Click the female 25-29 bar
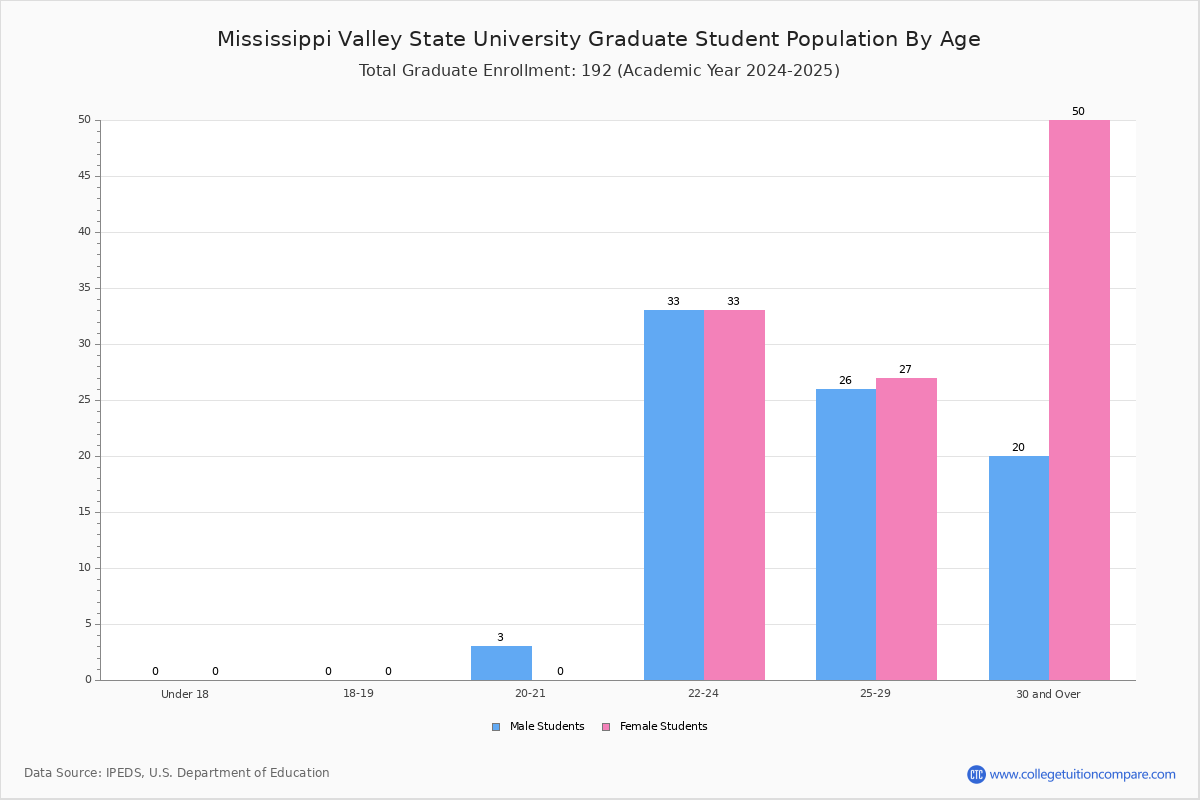The height and width of the screenshot is (800, 1200). (907, 529)
